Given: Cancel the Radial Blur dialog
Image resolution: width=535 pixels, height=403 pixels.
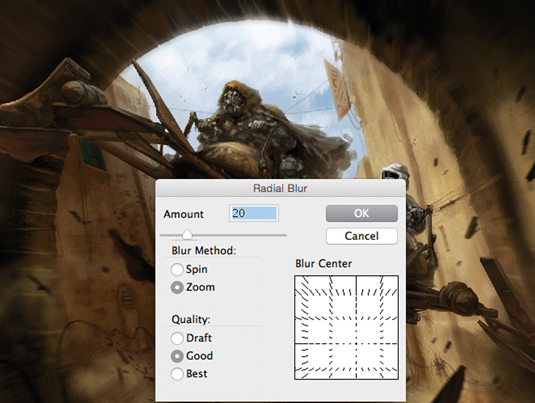Looking at the screenshot, I should (362, 236).
